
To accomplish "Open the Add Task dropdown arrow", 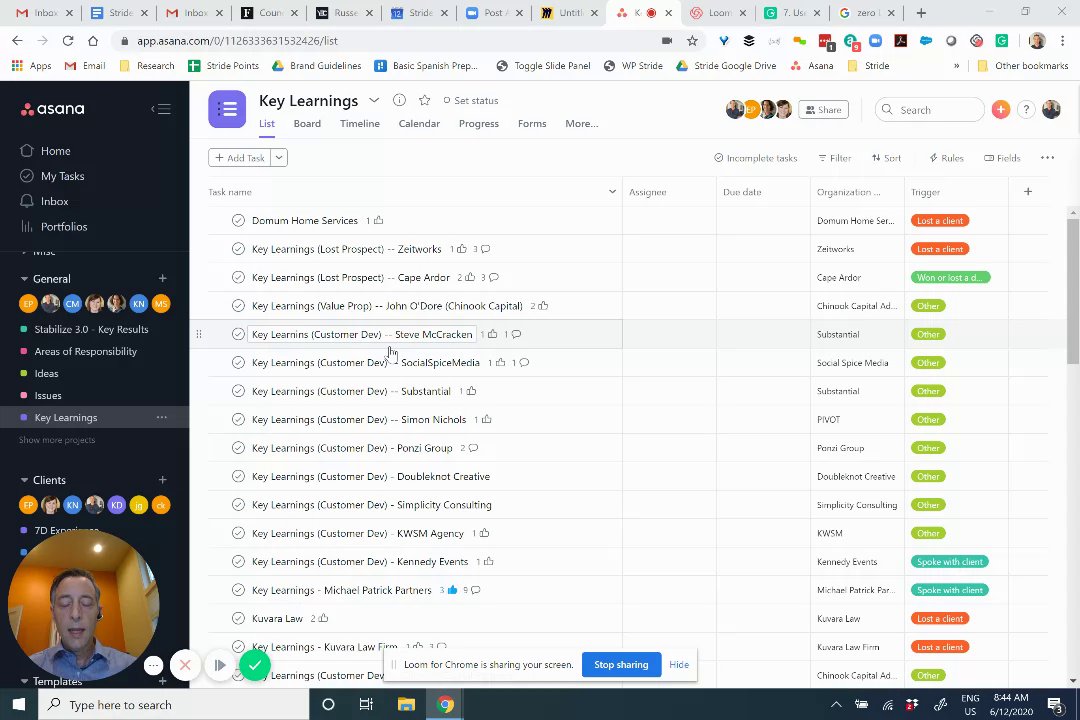I will (279, 158).
